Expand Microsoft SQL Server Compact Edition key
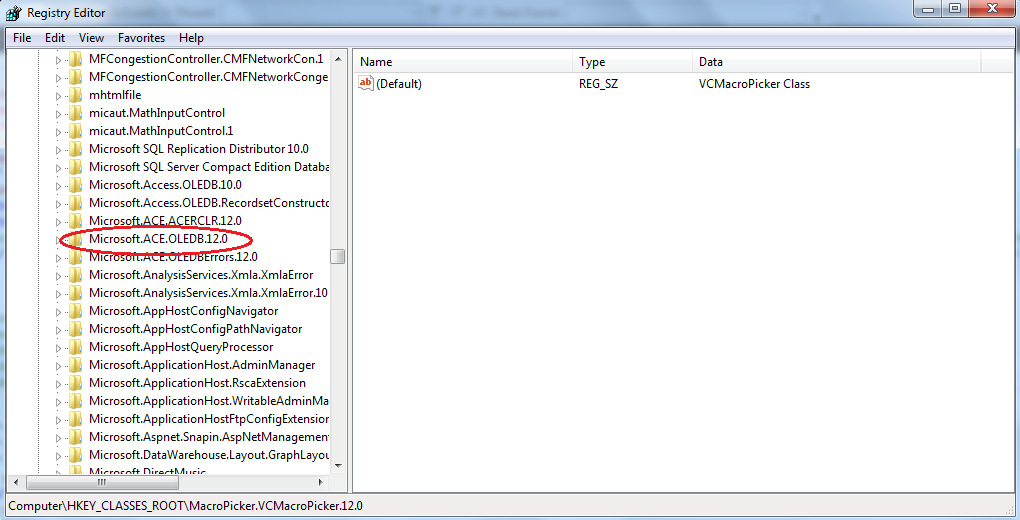This screenshot has height=520, width=1020. point(58,167)
